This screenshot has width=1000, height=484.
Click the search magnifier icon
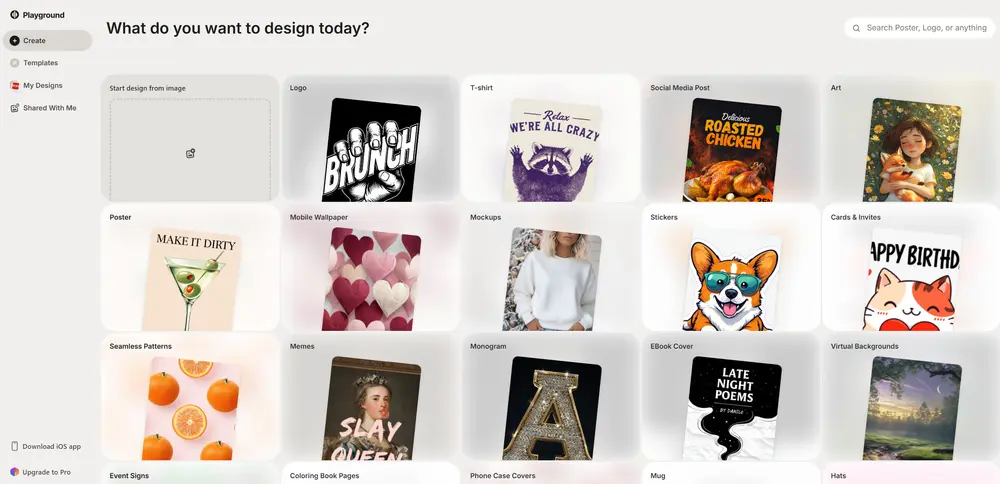(x=856, y=28)
